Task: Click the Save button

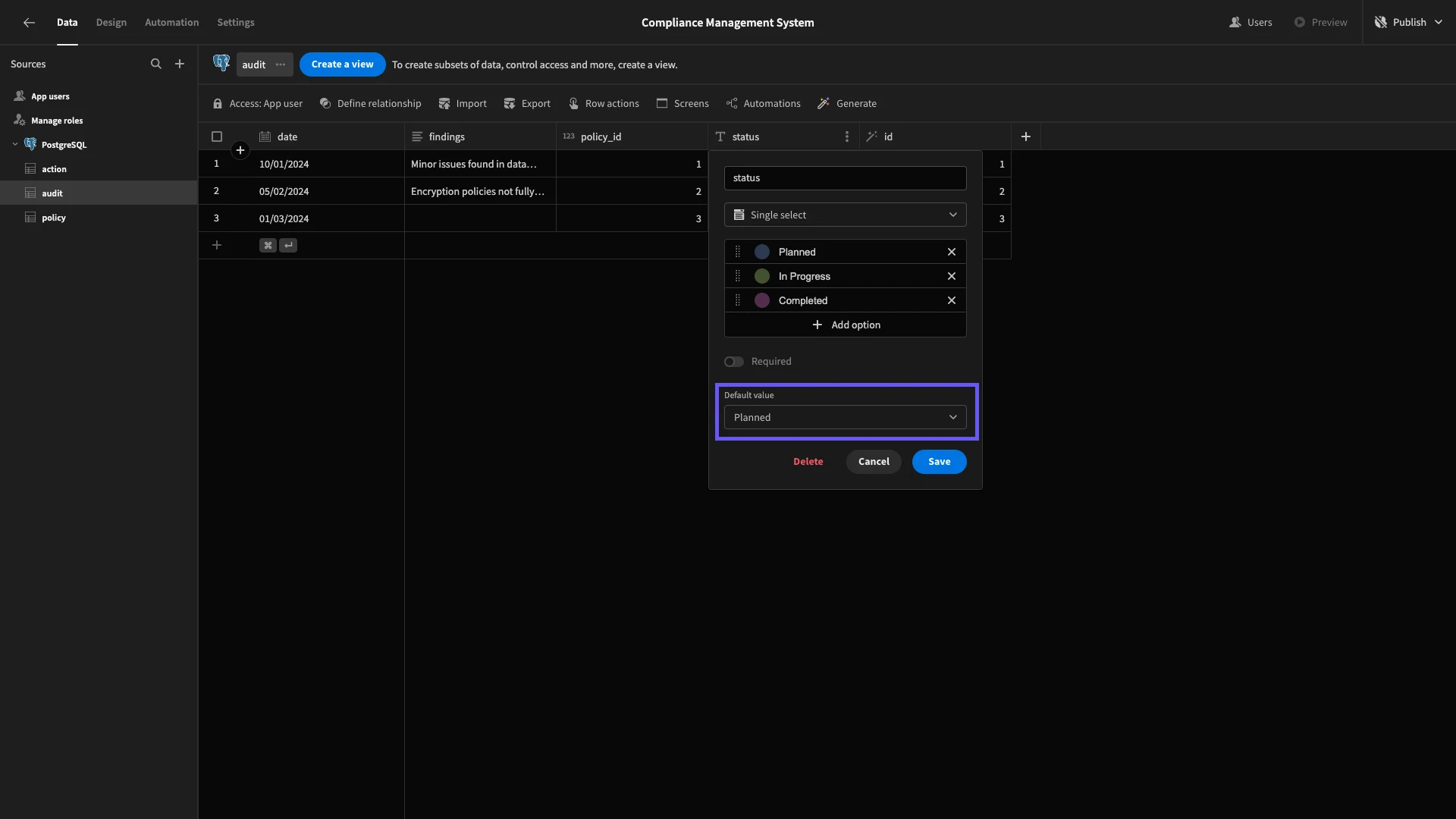Action: (x=939, y=462)
